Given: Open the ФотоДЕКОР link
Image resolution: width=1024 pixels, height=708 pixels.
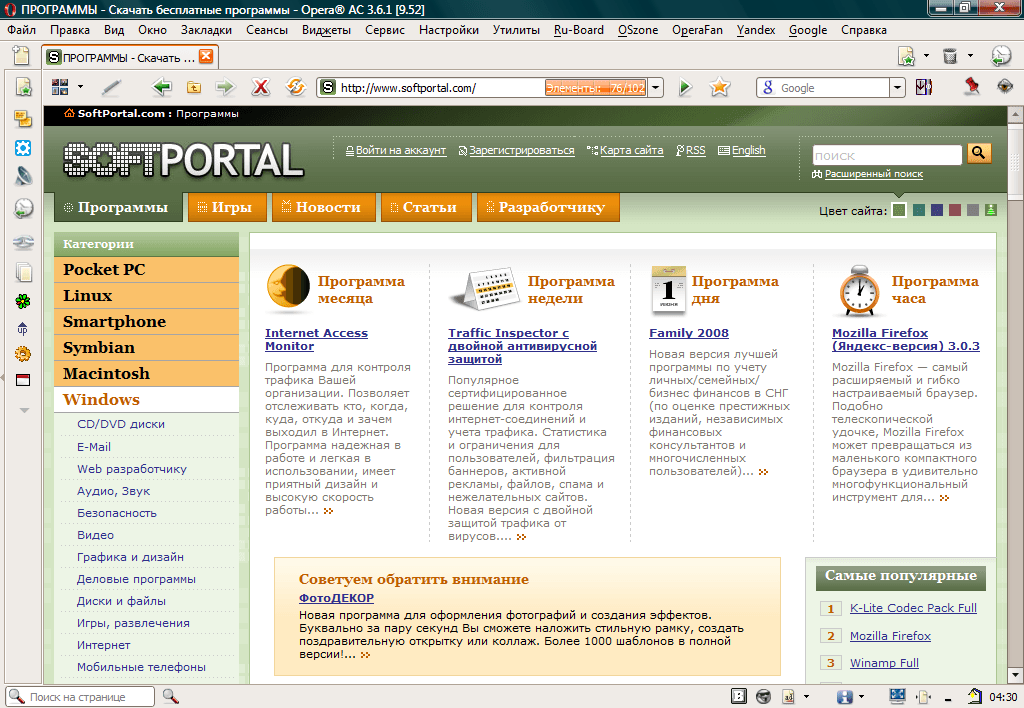Looking at the screenshot, I should [x=336, y=598].
